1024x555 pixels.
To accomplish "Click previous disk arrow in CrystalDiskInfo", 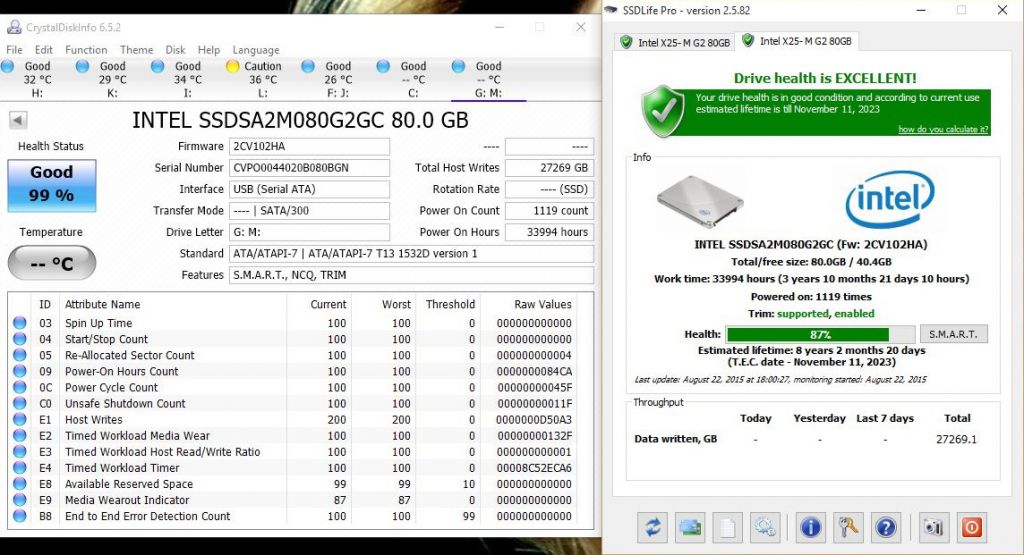I will click(x=18, y=120).
